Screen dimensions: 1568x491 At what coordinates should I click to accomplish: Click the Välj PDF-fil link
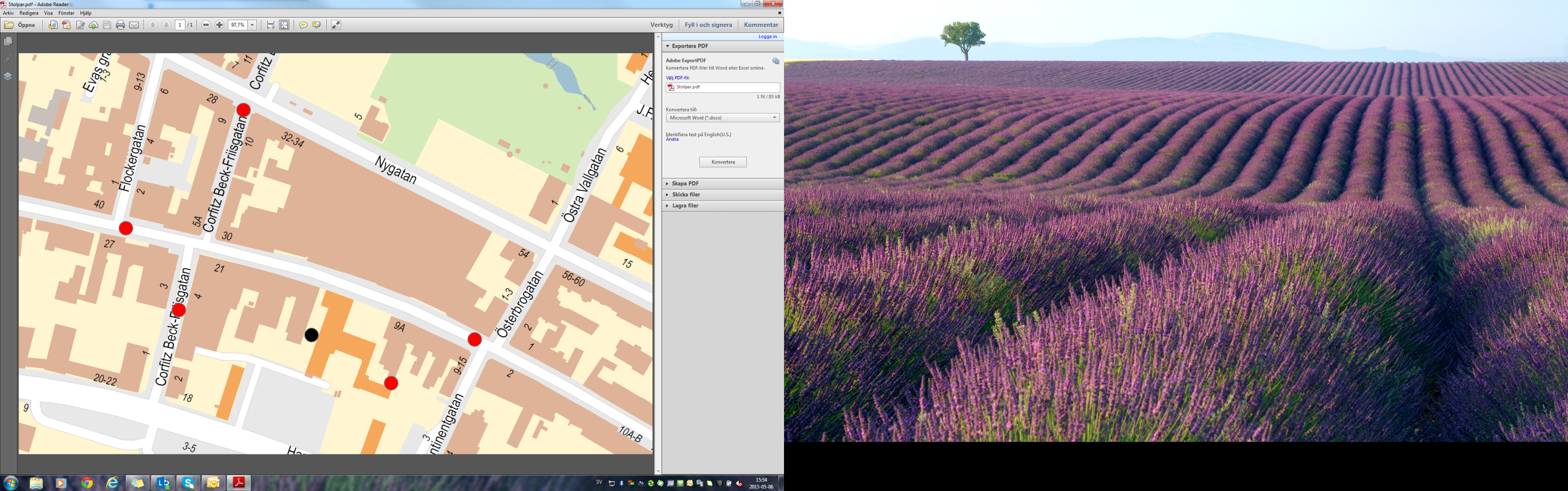(678, 78)
